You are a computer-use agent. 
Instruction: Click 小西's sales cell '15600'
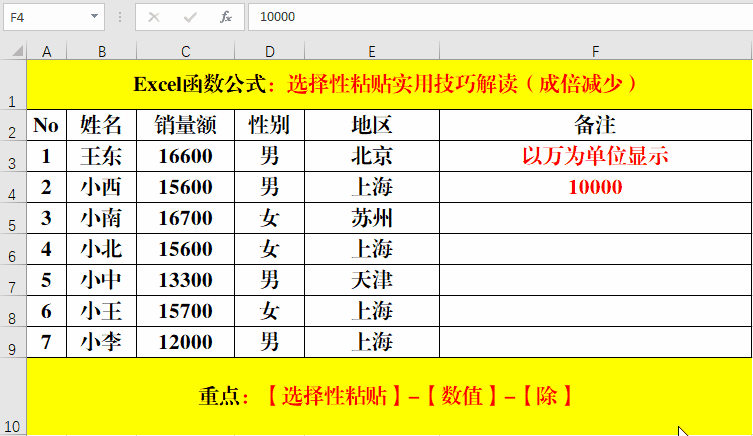185,187
